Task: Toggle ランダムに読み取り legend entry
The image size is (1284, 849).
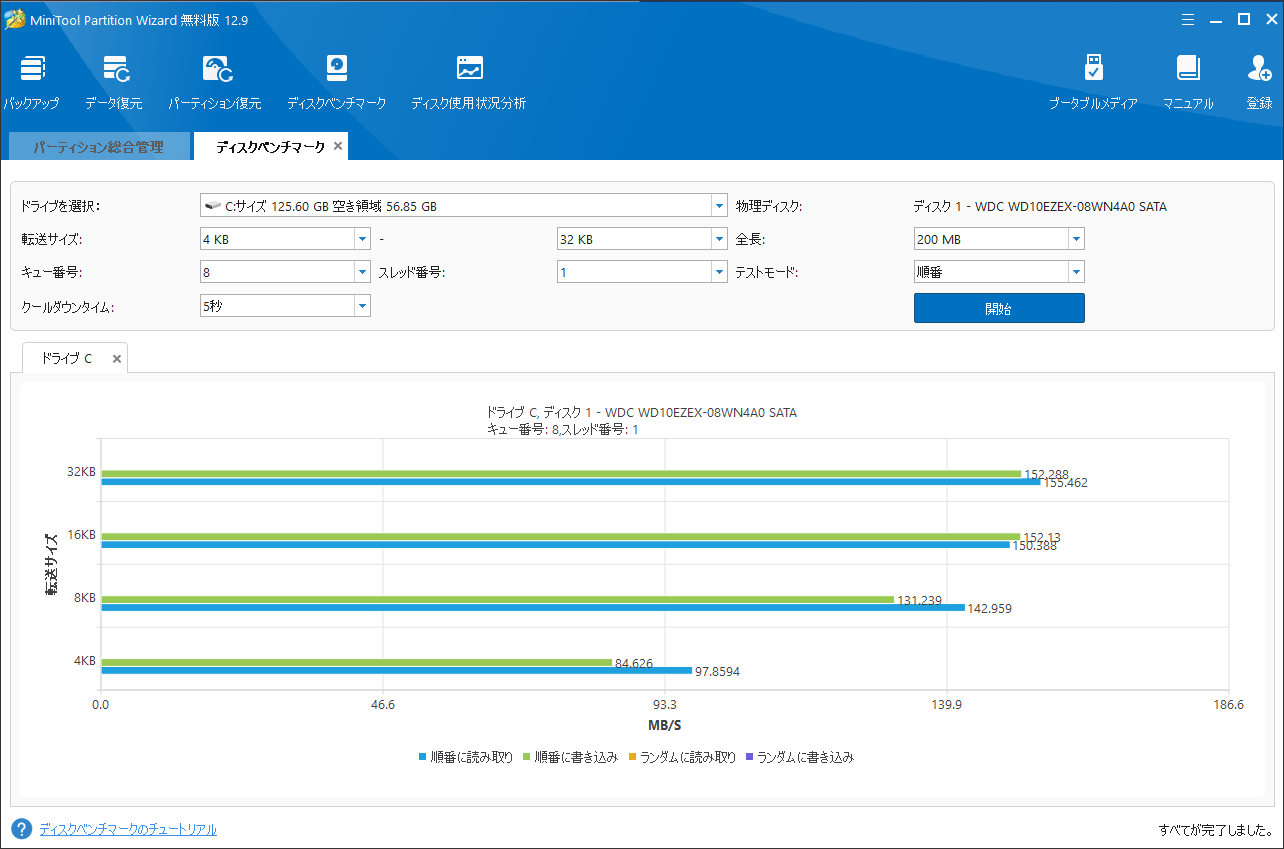Action: click(x=683, y=758)
